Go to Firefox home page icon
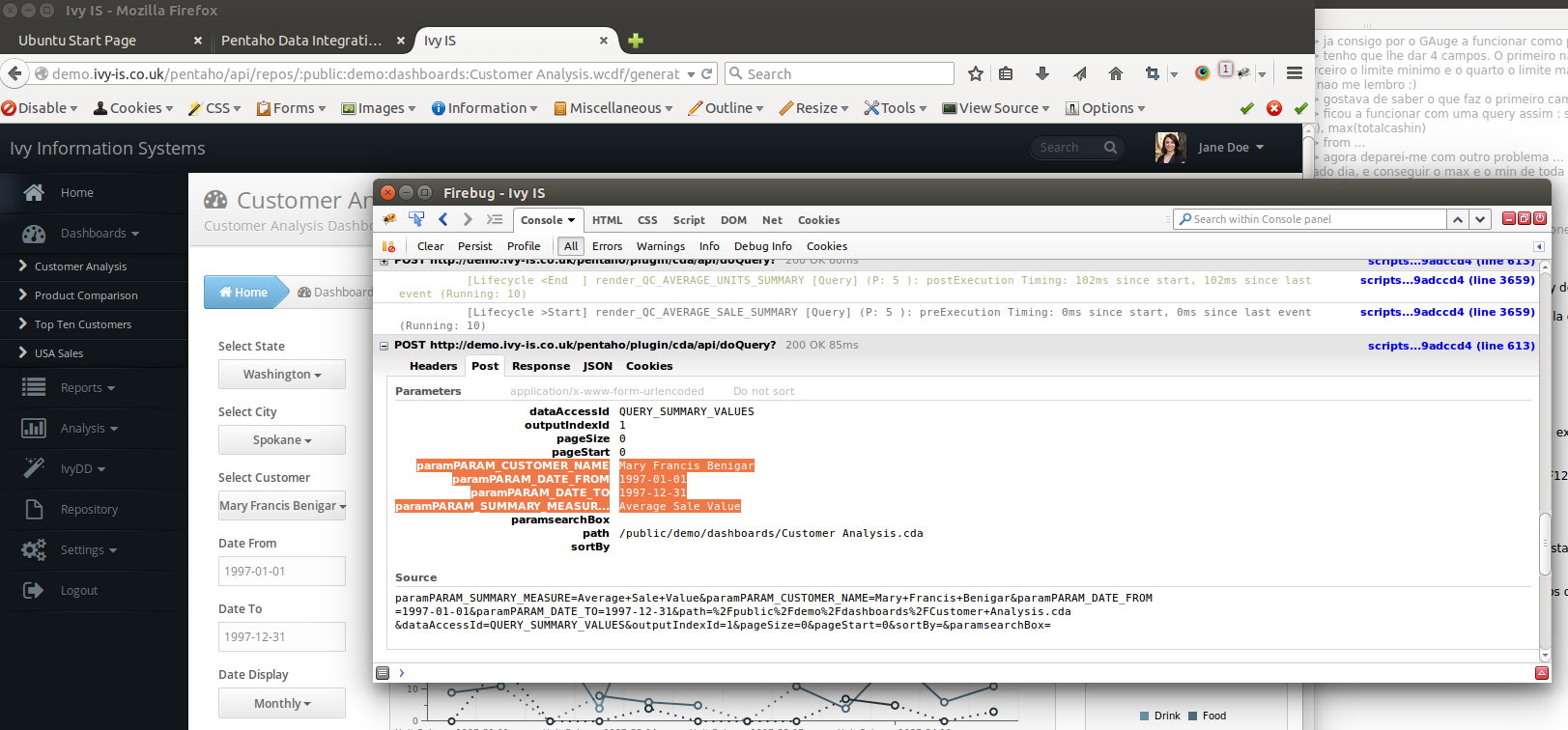This screenshot has height=730, width=1568. (x=1116, y=73)
